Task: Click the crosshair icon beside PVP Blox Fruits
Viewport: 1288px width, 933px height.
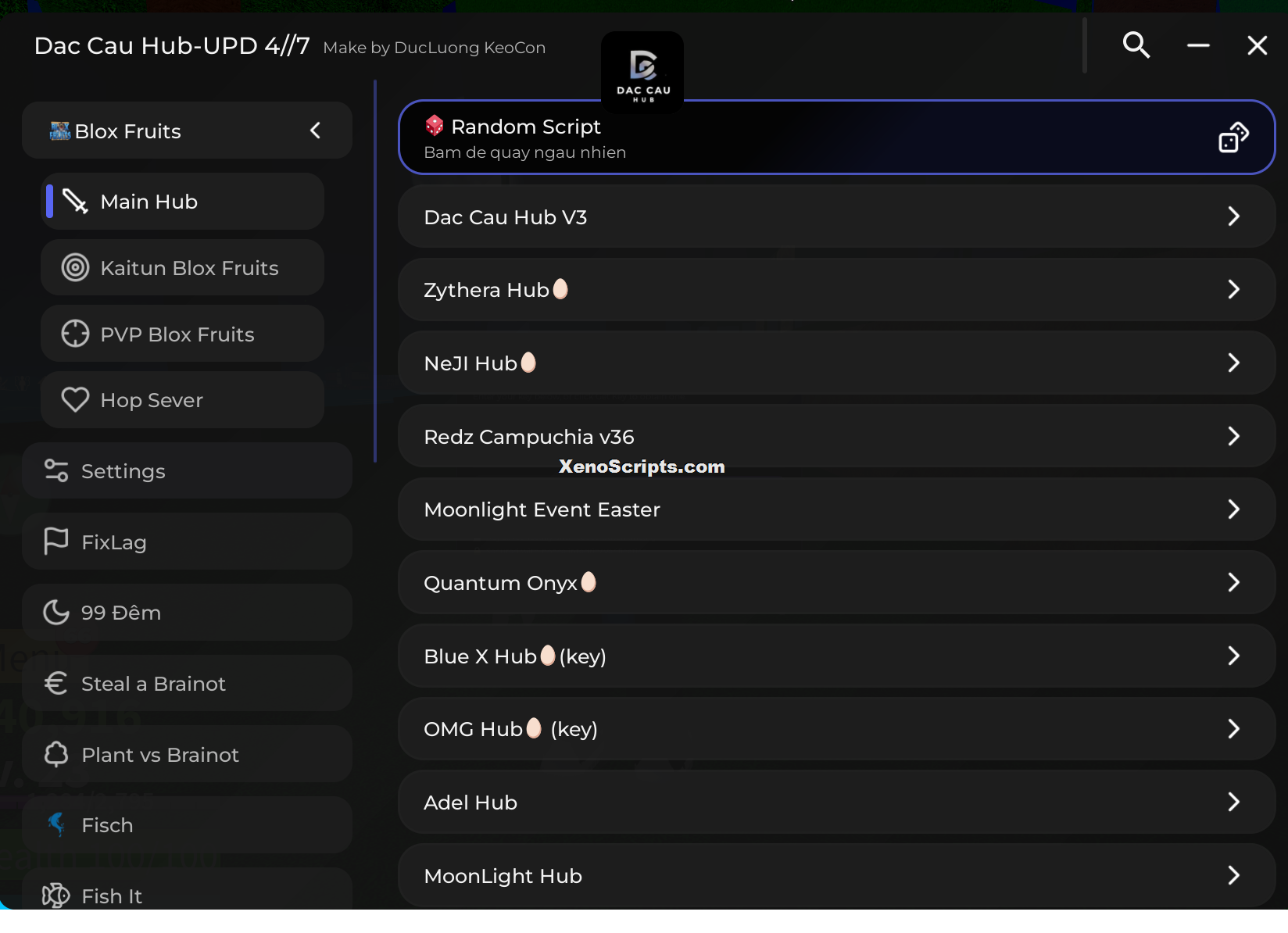Action: [75, 334]
